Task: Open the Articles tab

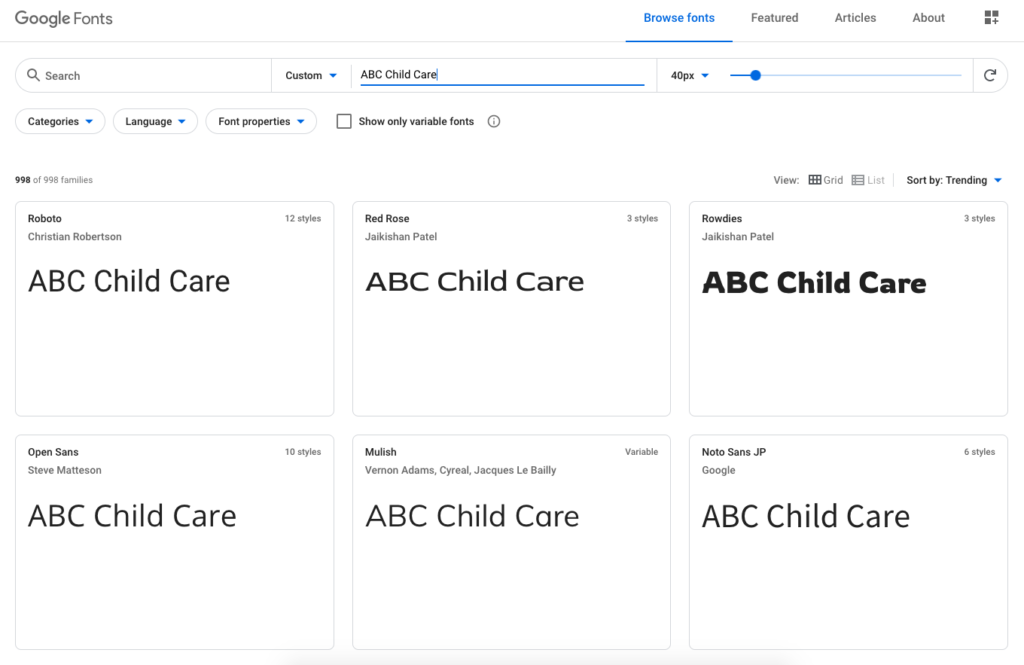Action: [x=855, y=18]
